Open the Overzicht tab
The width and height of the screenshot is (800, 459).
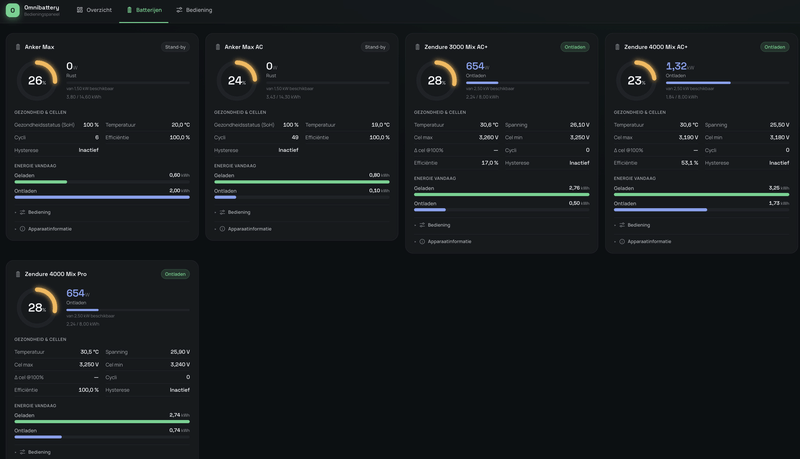coord(94,10)
